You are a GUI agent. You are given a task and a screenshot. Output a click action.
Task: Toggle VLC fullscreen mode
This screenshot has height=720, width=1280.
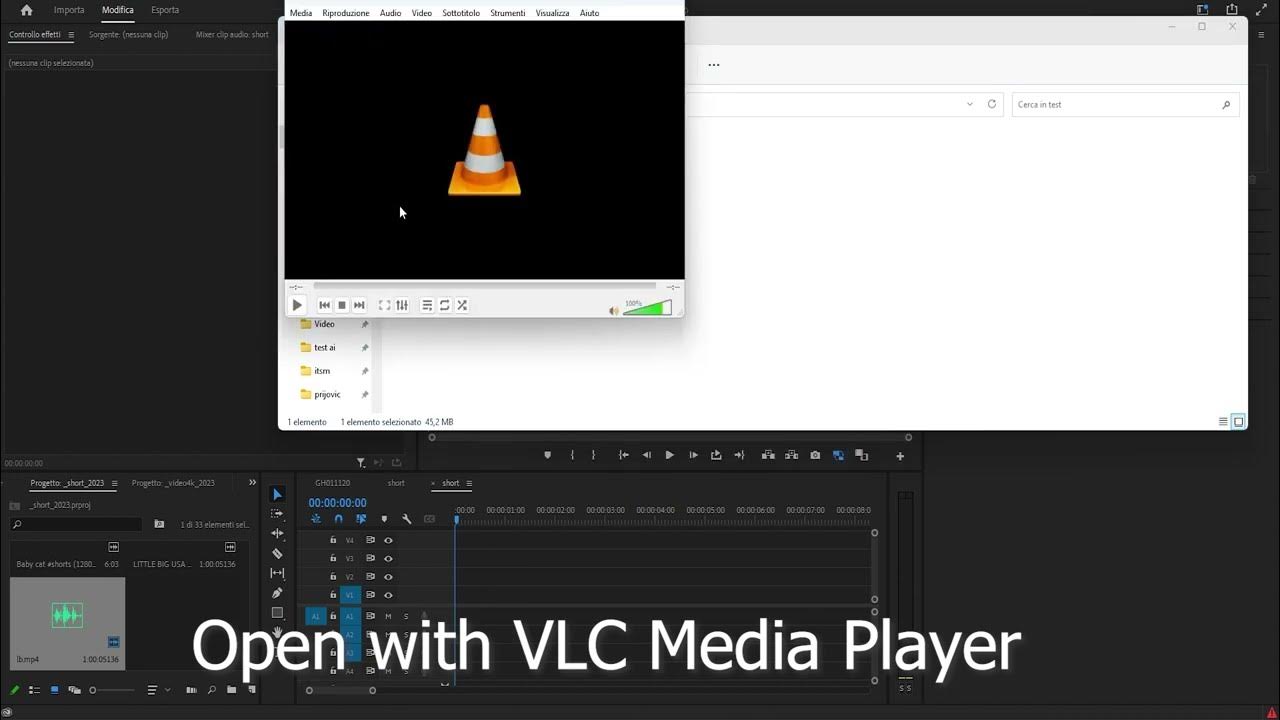384,305
